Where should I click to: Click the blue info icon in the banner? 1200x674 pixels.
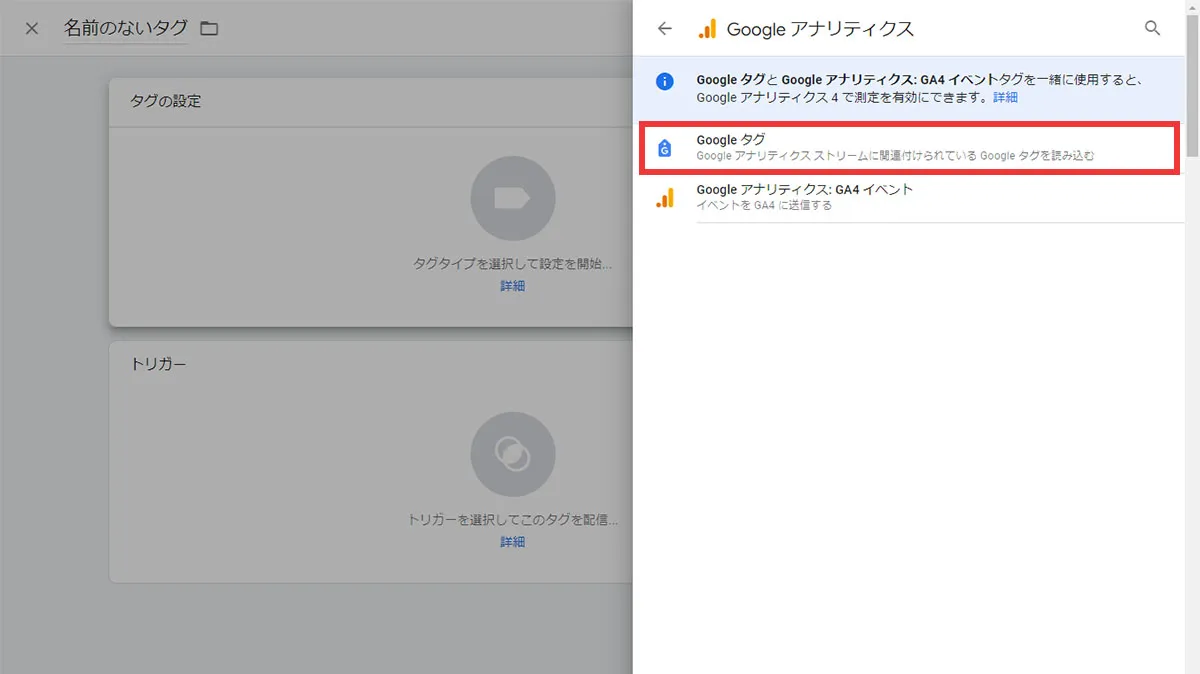[665, 82]
